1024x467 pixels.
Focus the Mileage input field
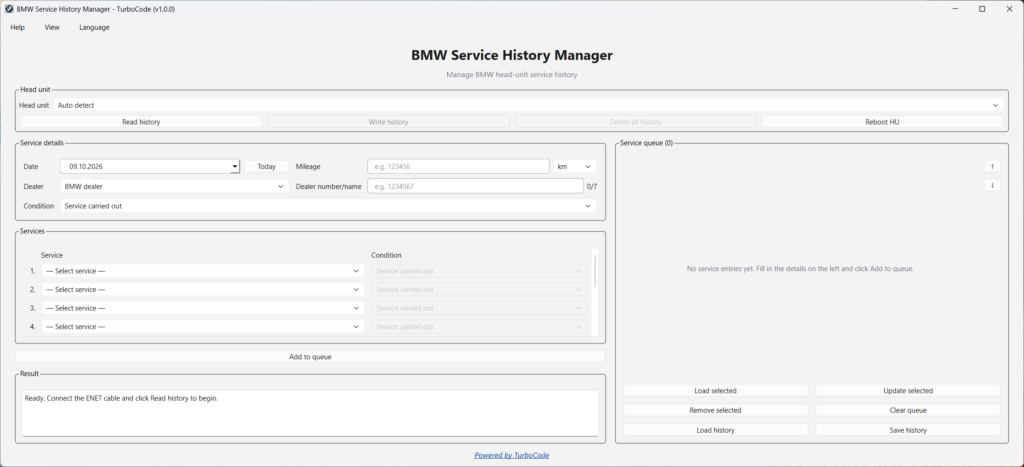[x=458, y=167]
